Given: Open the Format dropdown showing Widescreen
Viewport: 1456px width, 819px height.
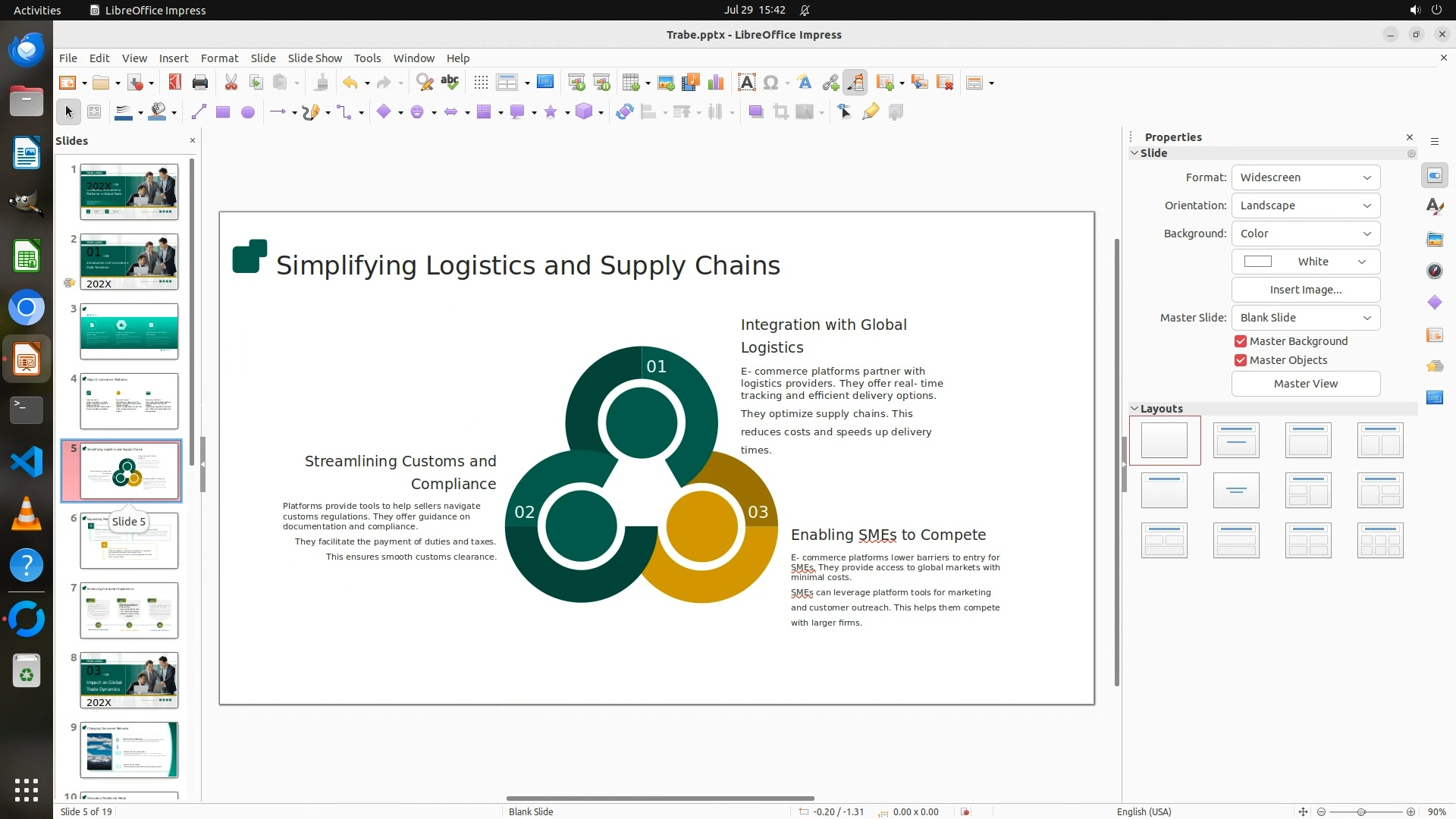Looking at the screenshot, I should (1305, 177).
